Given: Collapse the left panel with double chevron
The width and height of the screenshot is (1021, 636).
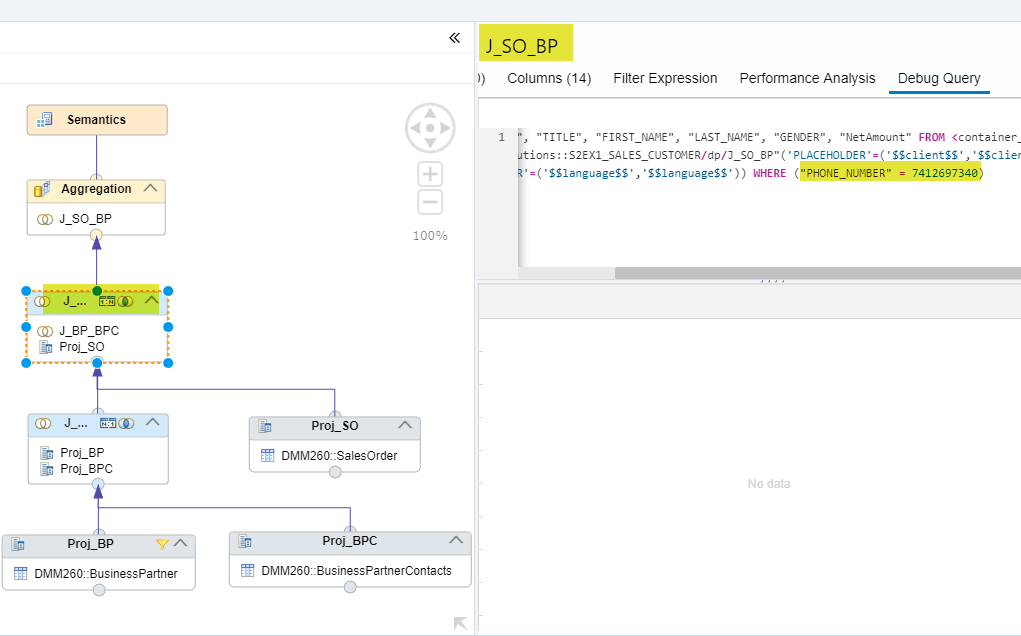Looking at the screenshot, I should 455,38.
